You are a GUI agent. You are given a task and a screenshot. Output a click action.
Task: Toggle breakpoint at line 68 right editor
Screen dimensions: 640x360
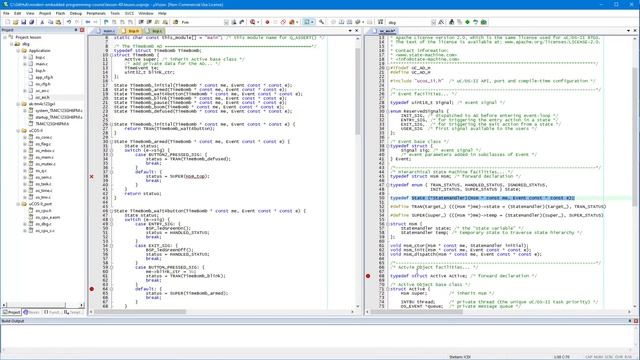pyautogui.click(x=368, y=276)
